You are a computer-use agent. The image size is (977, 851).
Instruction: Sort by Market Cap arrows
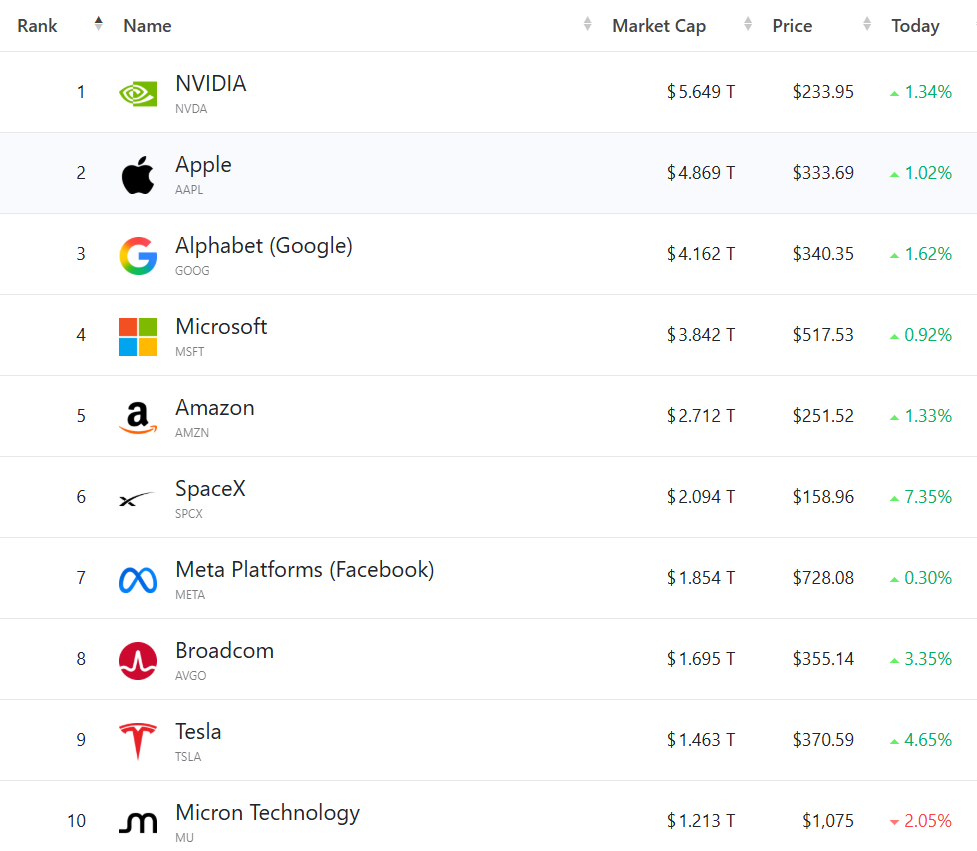click(x=748, y=24)
